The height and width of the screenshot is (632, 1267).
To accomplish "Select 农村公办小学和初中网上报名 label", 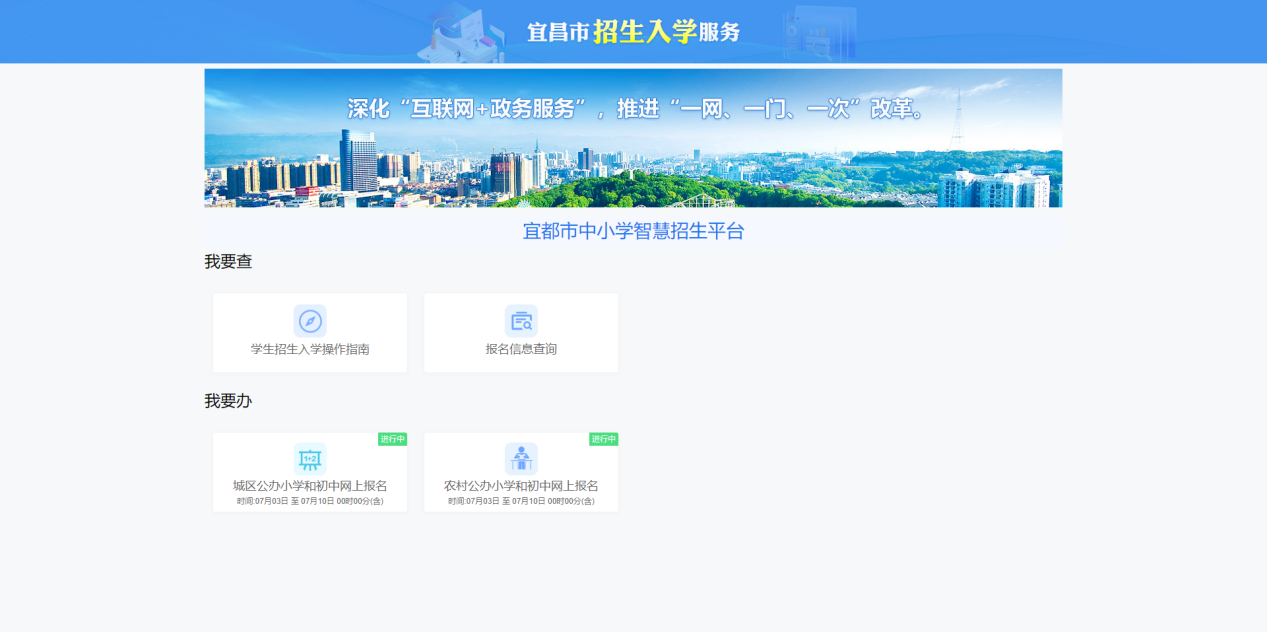I will coord(521,486).
